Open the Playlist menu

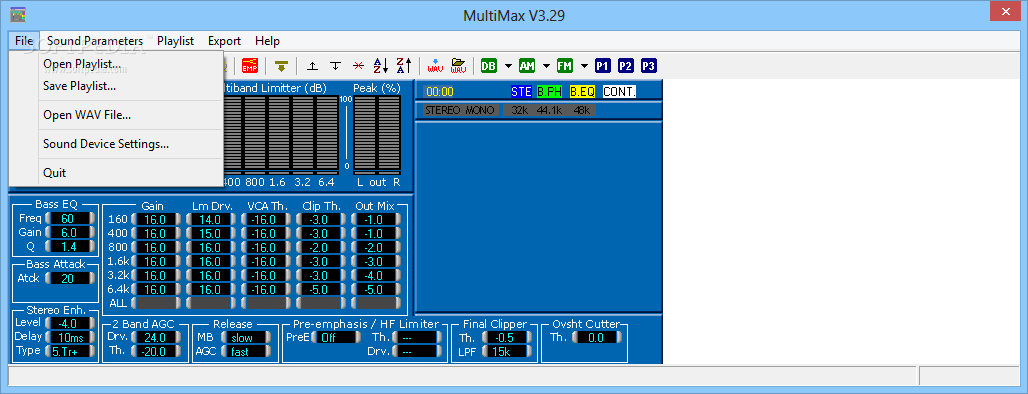click(x=176, y=41)
